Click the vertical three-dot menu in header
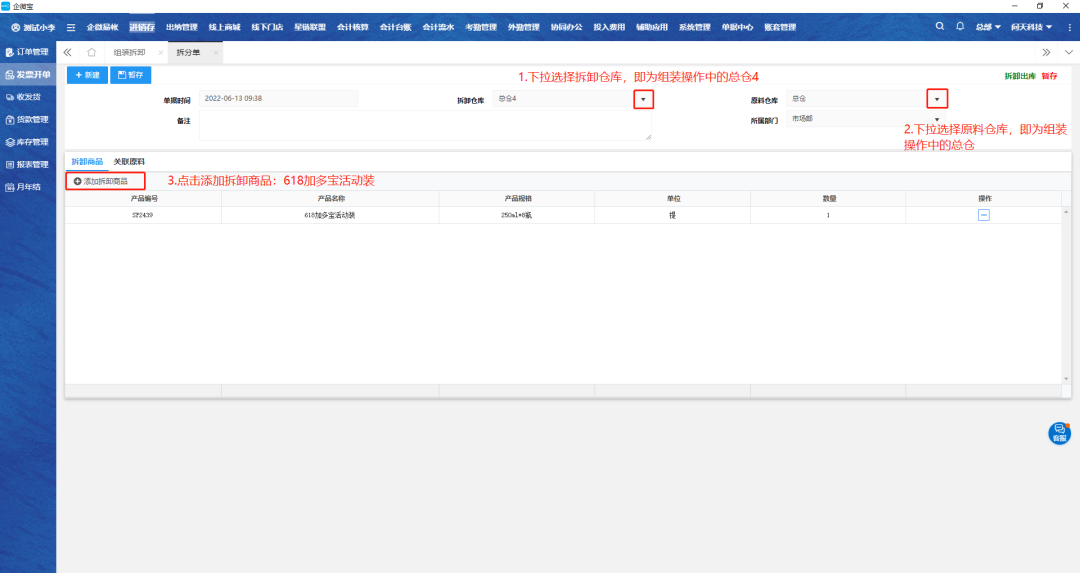1080x573 pixels. click(1069, 27)
